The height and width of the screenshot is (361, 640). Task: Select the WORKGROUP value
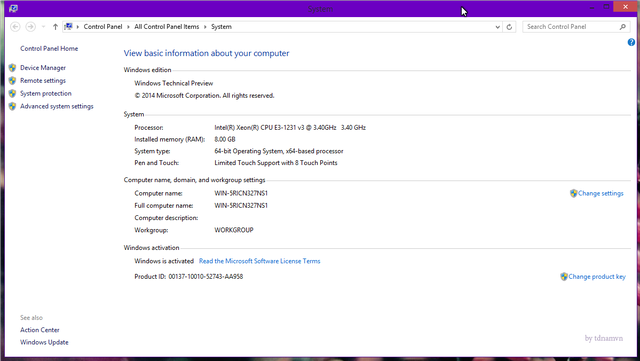[x=234, y=230]
